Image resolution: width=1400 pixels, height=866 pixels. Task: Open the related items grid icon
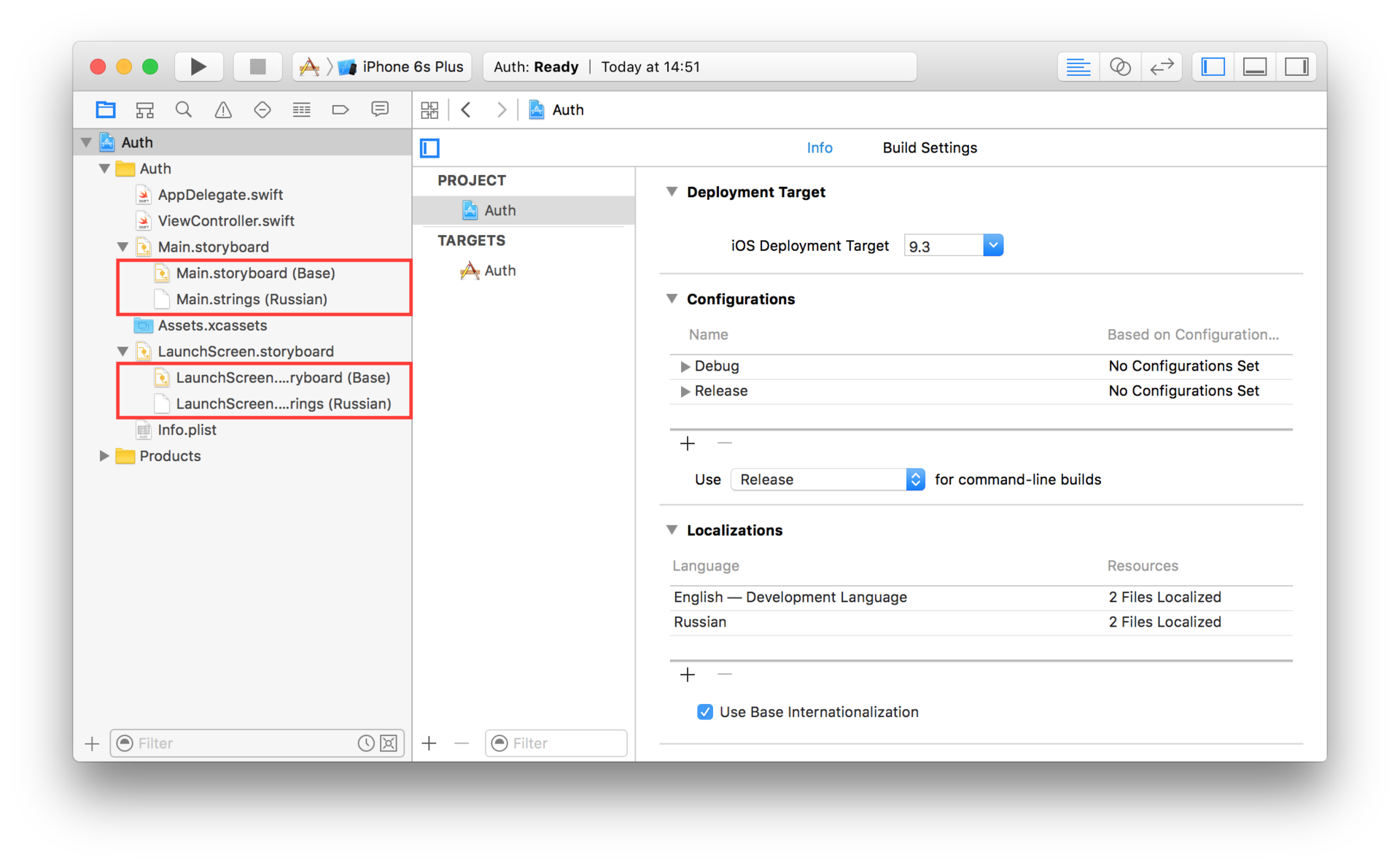click(429, 109)
